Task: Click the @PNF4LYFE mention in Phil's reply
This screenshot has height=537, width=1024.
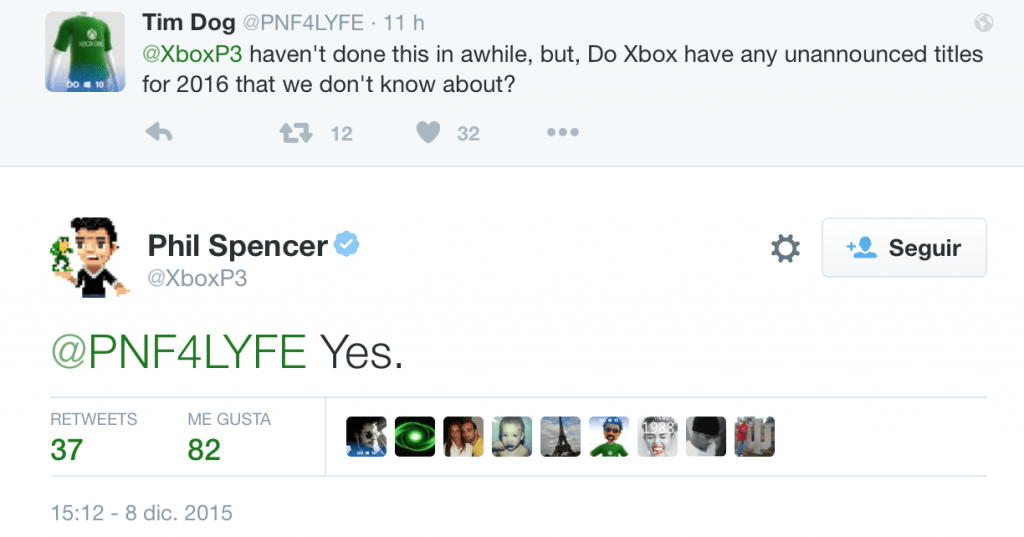Action: (x=178, y=352)
